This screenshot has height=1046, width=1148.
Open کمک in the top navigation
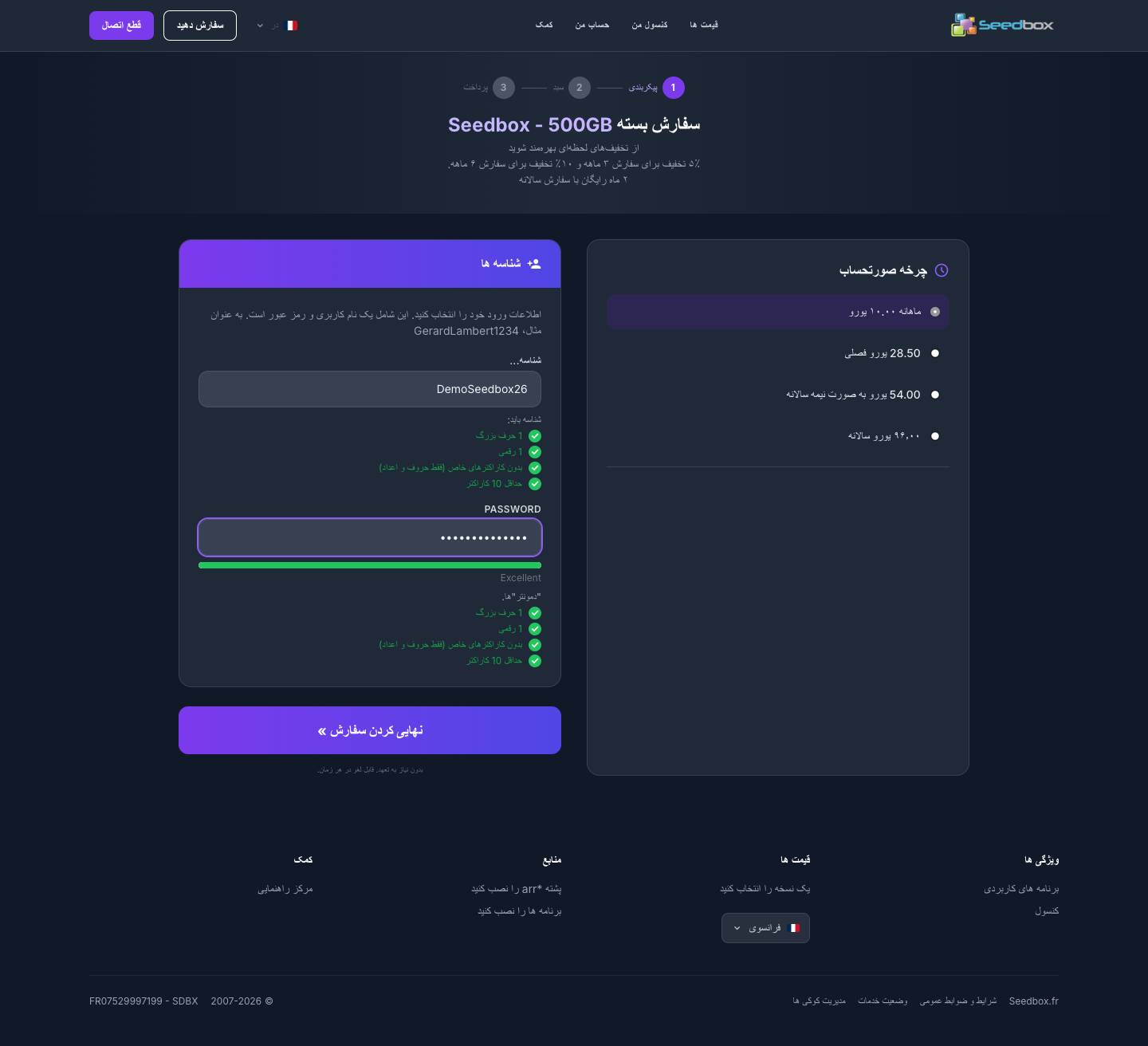pos(545,25)
